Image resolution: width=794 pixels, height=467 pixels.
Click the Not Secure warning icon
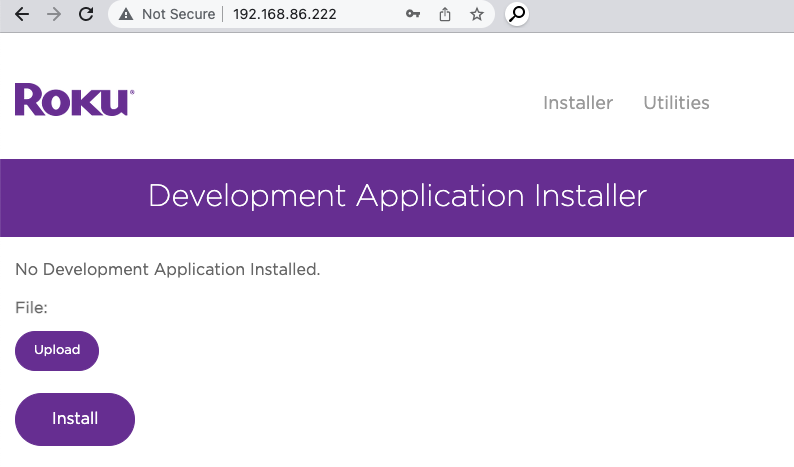[126, 15]
